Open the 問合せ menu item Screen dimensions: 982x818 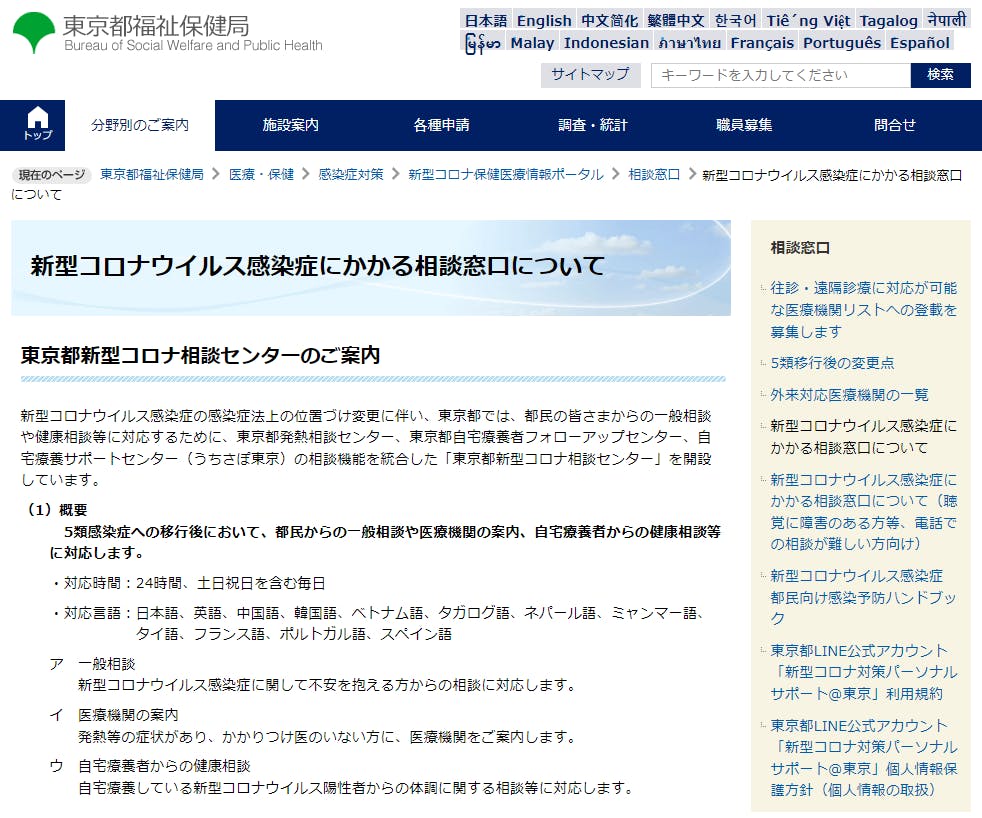click(894, 125)
